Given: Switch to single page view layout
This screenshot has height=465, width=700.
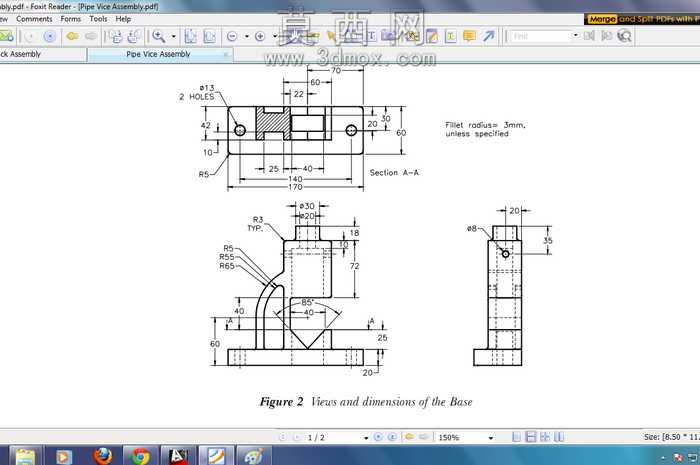Looking at the screenshot, I should pyautogui.click(x=517, y=437).
